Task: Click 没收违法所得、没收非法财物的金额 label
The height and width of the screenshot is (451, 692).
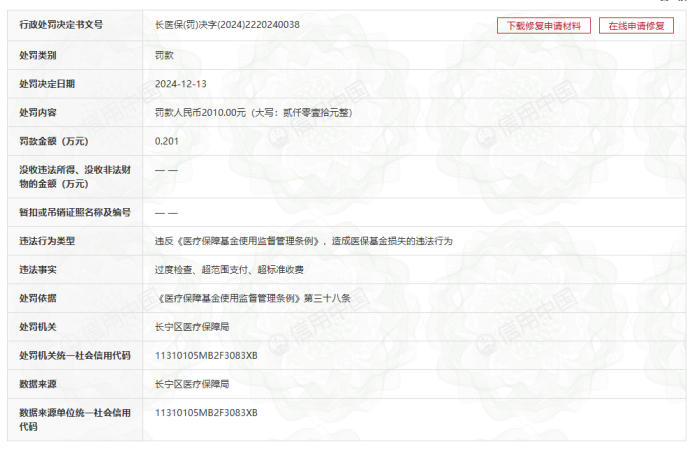Action: pyautogui.click(x=75, y=177)
